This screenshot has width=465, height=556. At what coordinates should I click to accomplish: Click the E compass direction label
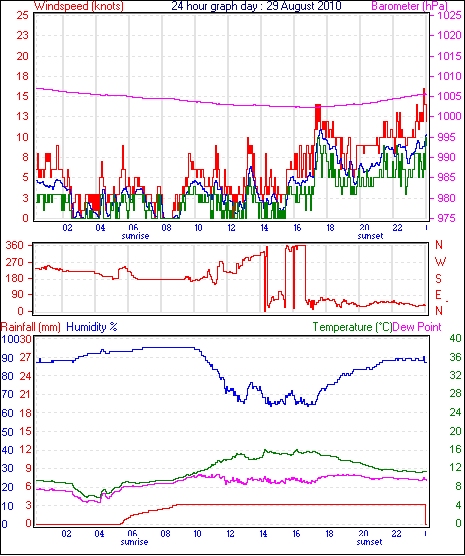[x=438, y=295]
